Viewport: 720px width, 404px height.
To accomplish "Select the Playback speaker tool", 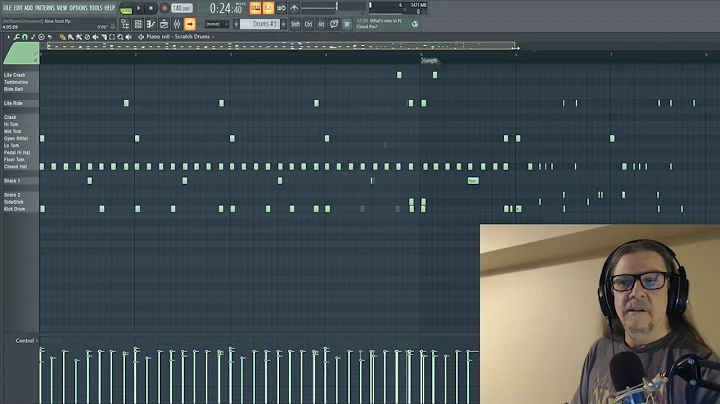I will point(129,37).
